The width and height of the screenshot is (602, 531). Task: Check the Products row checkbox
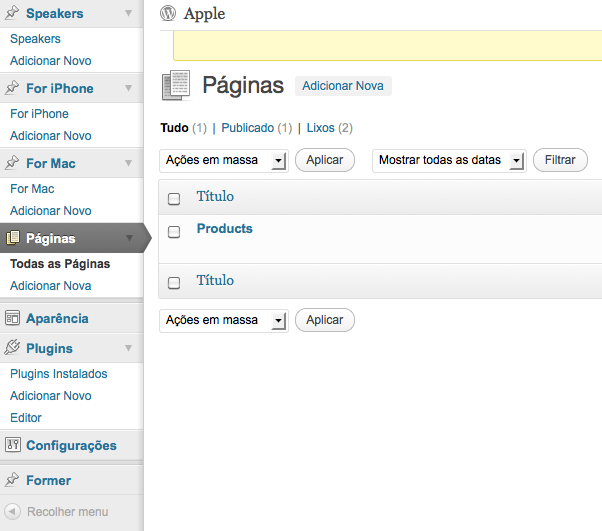pyautogui.click(x=174, y=232)
